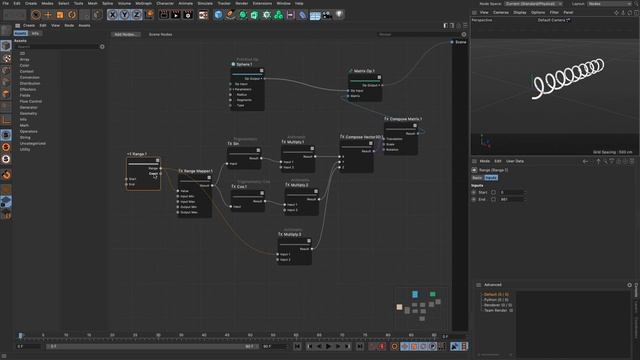Open Edit Render Settings icon
This screenshot has height=360, width=640.
coord(188,15)
